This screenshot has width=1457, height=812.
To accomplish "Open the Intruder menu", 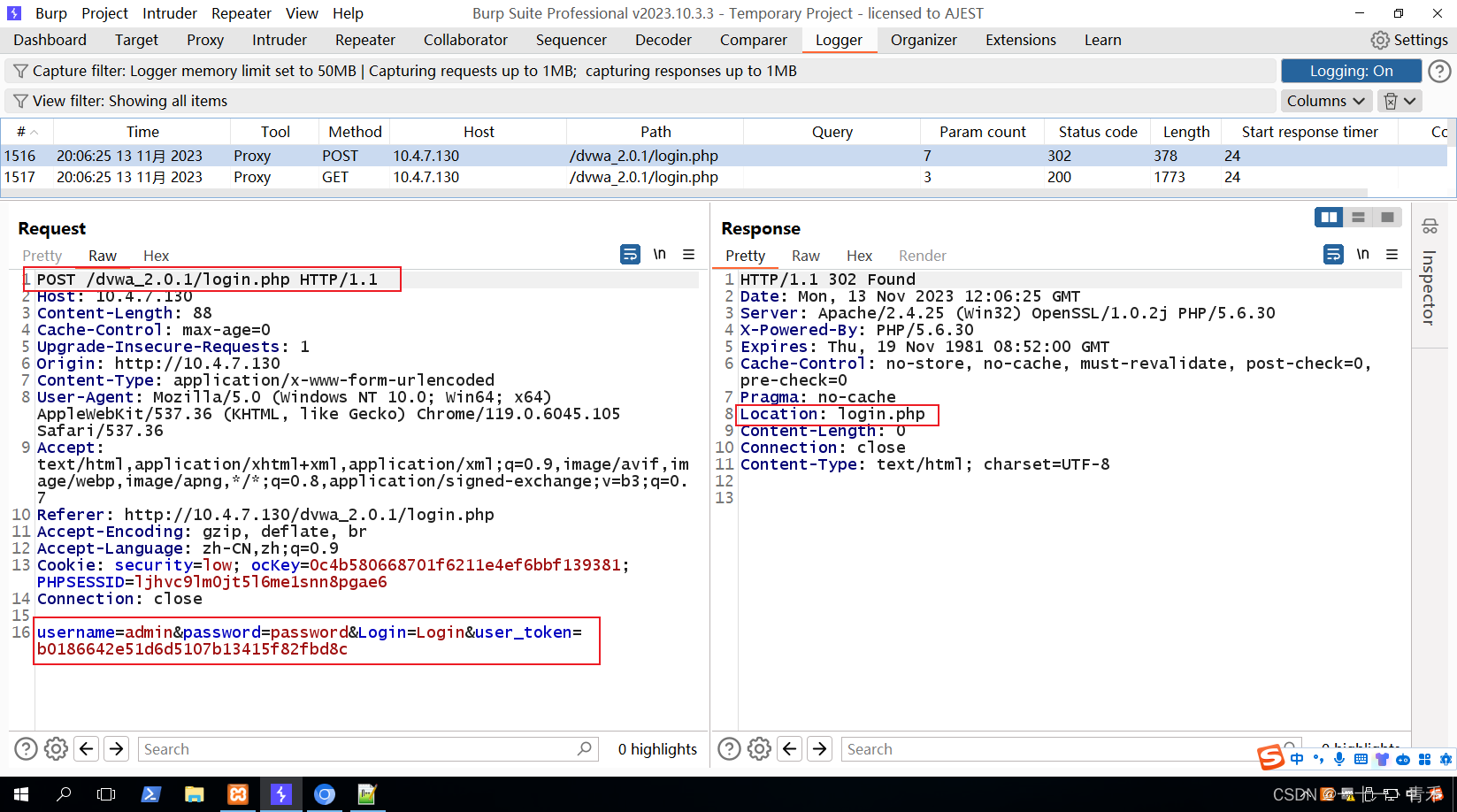I will point(170,13).
